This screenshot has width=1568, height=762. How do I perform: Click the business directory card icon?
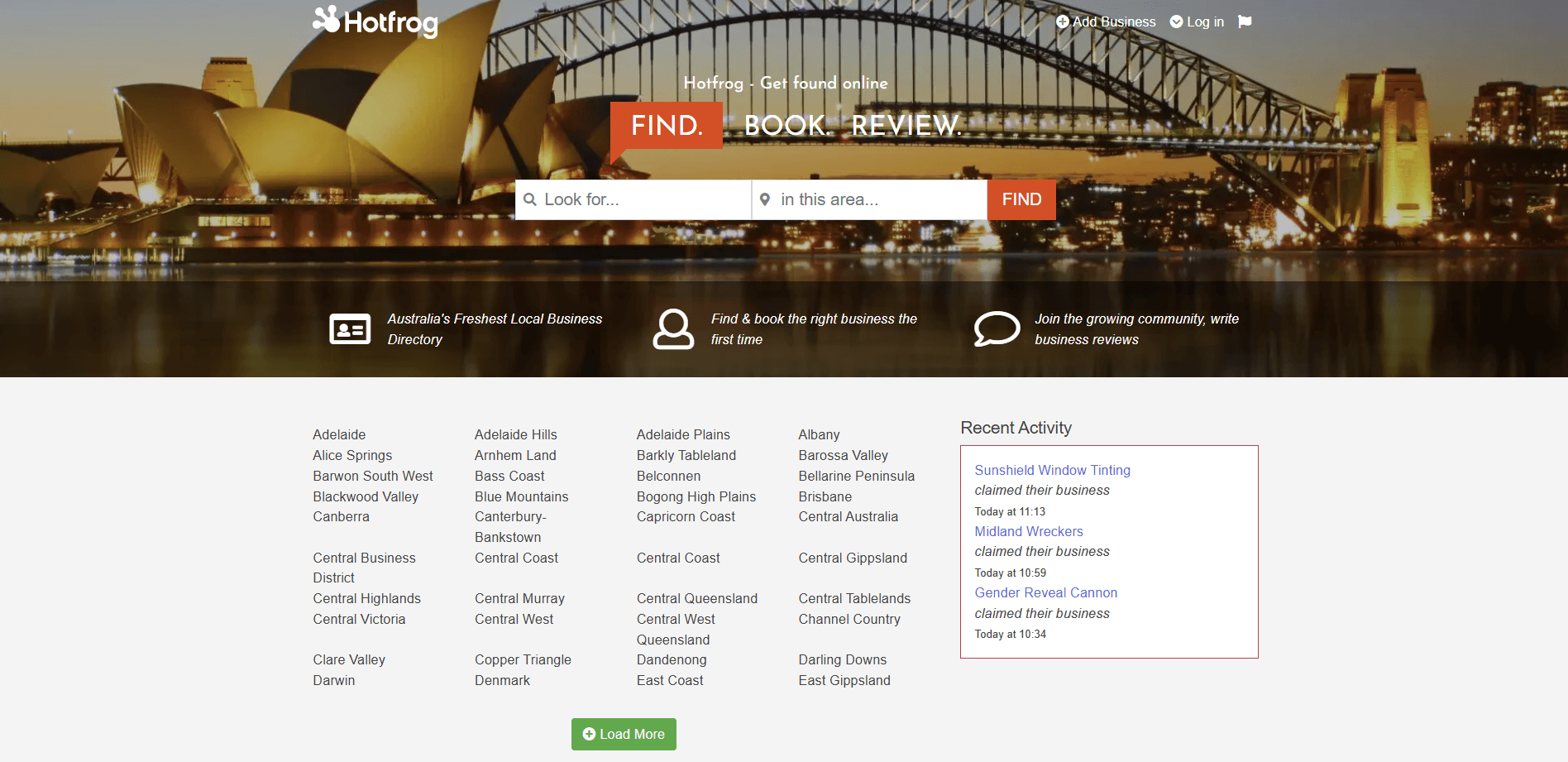pos(350,329)
